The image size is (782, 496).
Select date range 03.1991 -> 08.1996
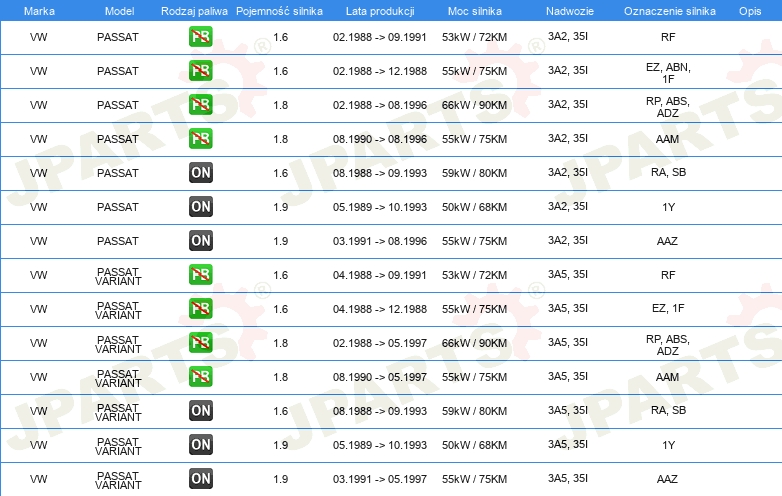click(x=380, y=241)
